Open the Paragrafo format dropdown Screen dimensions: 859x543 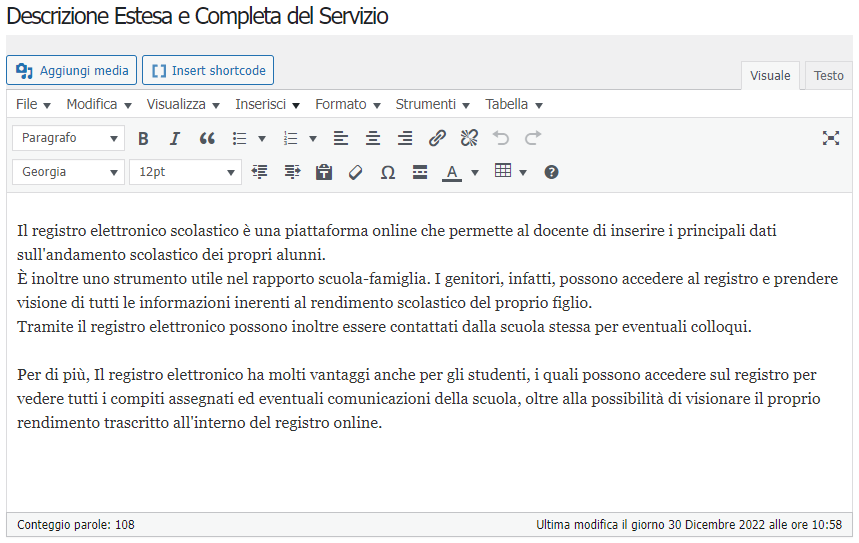tap(68, 138)
